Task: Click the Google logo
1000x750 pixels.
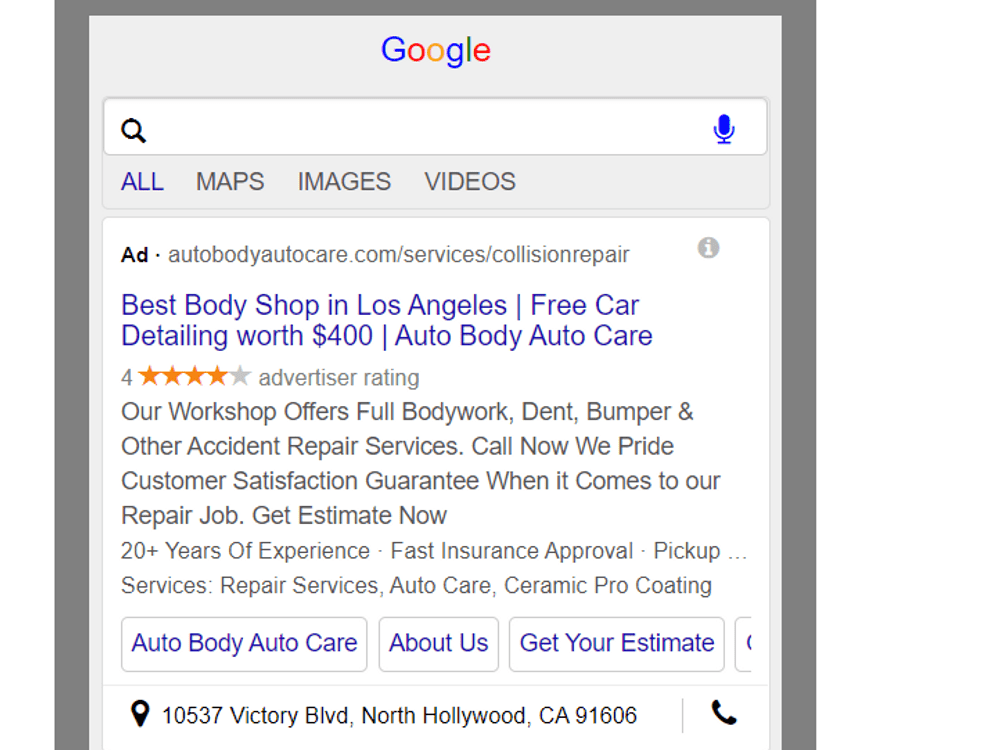Action: coord(436,50)
